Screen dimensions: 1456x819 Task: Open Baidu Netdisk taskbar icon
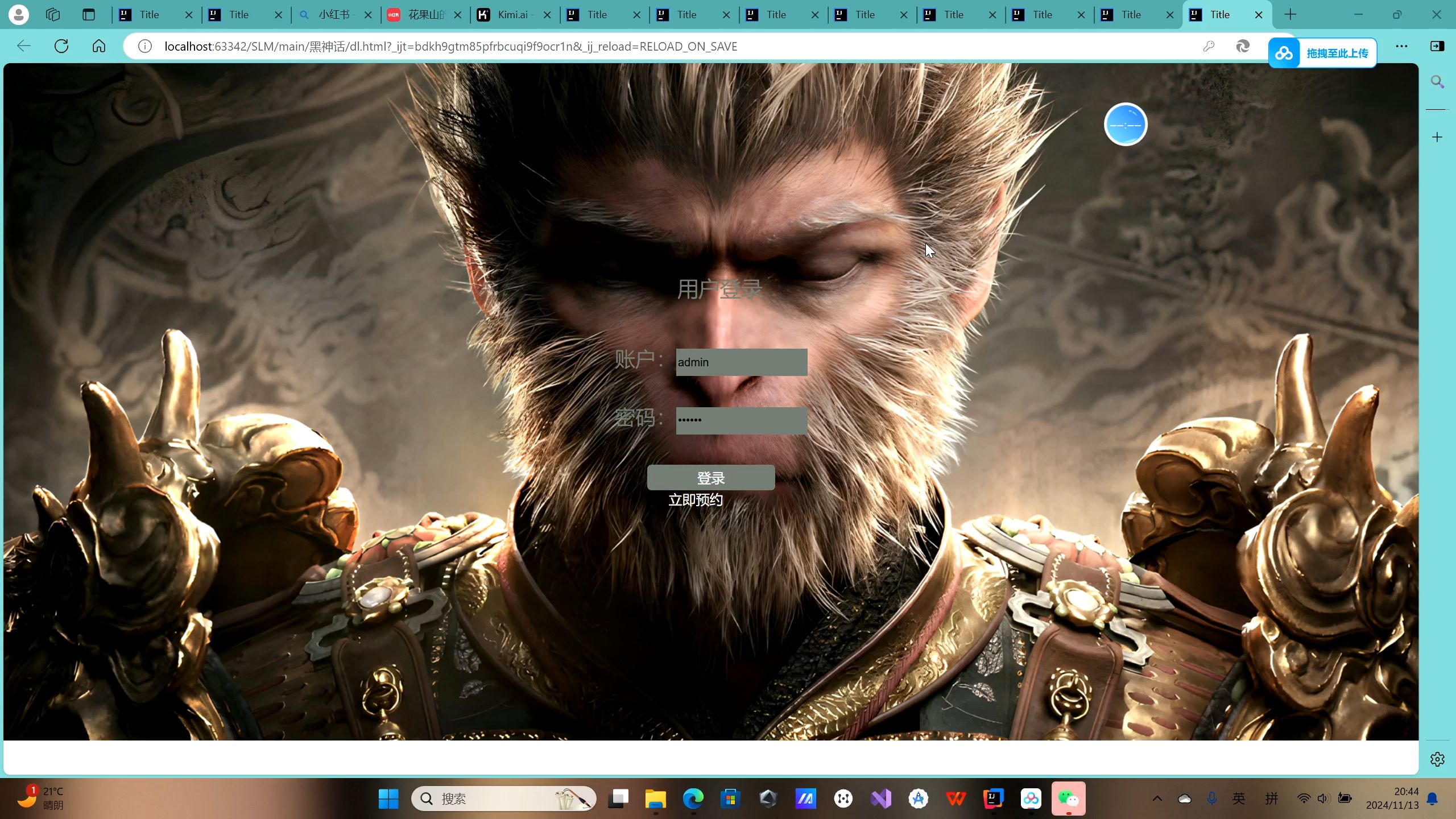click(1031, 799)
